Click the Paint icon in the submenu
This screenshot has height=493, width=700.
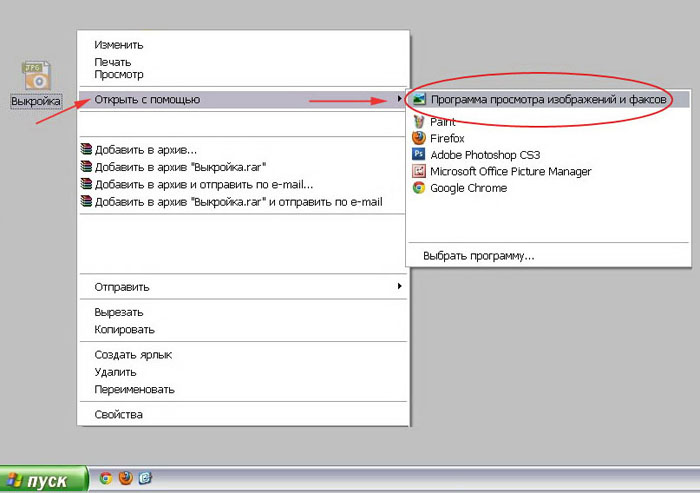pos(419,121)
